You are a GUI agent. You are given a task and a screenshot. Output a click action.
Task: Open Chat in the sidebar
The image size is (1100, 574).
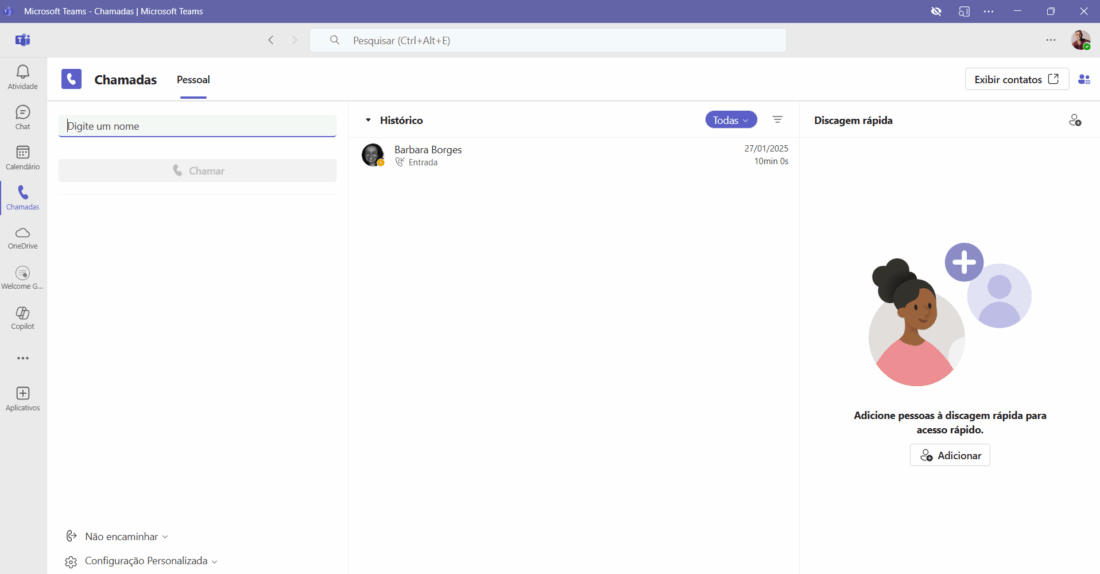coord(22,117)
